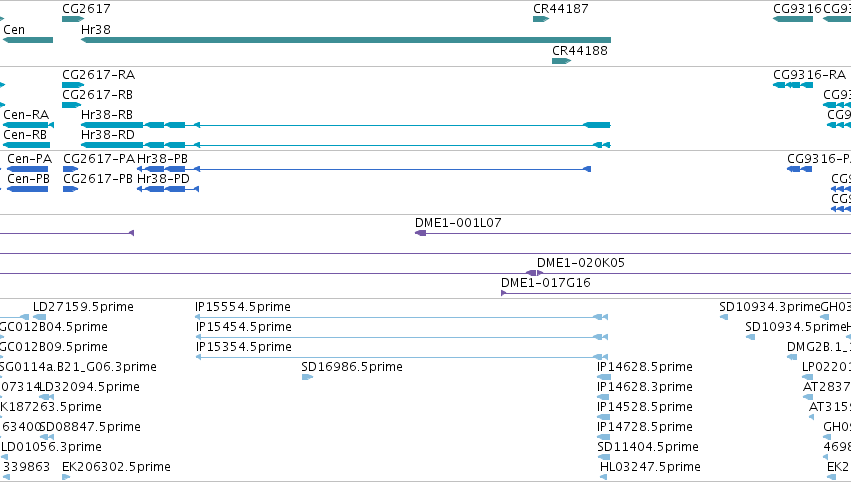Click the Hr38-RD transcript label
851x482 pixels.
pos(107,135)
